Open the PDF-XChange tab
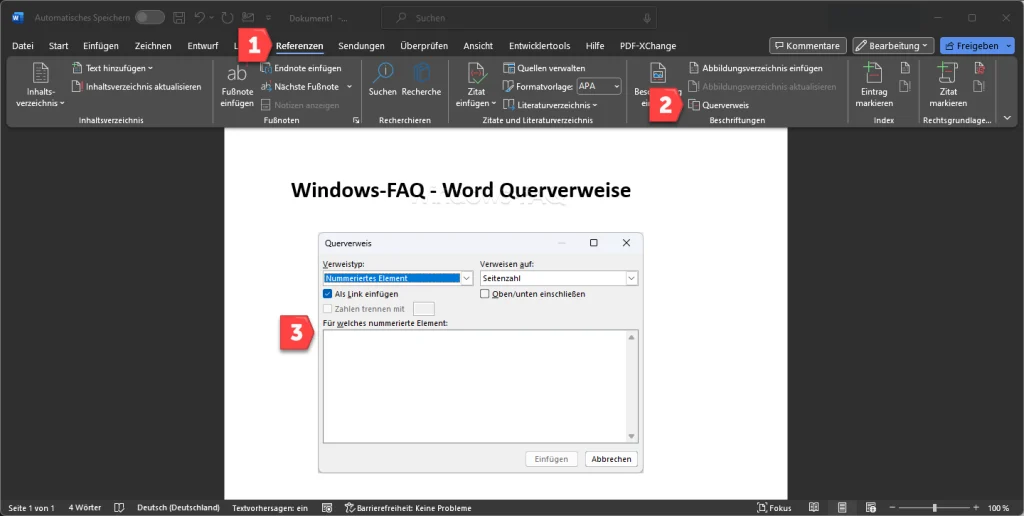Image resolution: width=1024 pixels, height=516 pixels. 648,46
